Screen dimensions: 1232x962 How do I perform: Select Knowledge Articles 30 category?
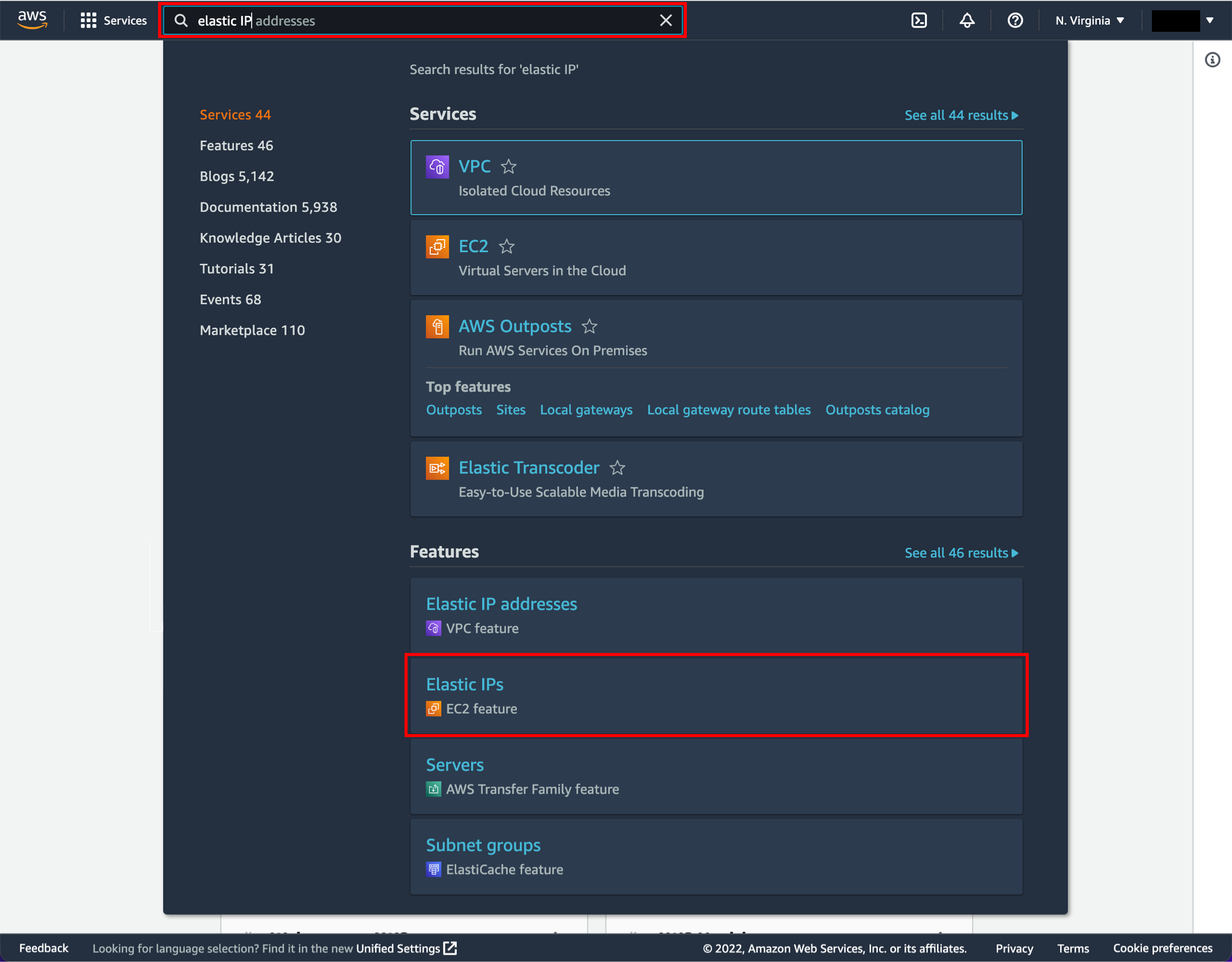[x=270, y=238]
